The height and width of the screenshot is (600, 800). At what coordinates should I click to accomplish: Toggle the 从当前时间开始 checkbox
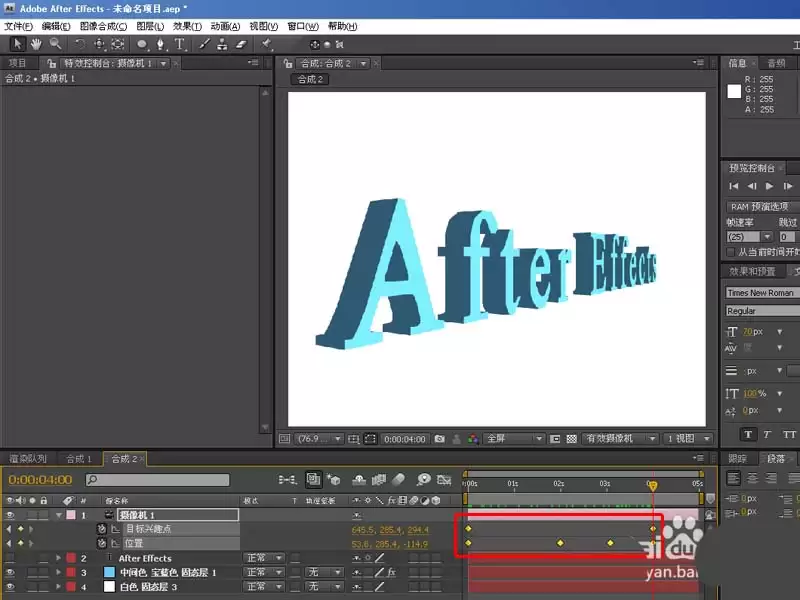pyautogui.click(x=731, y=252)
